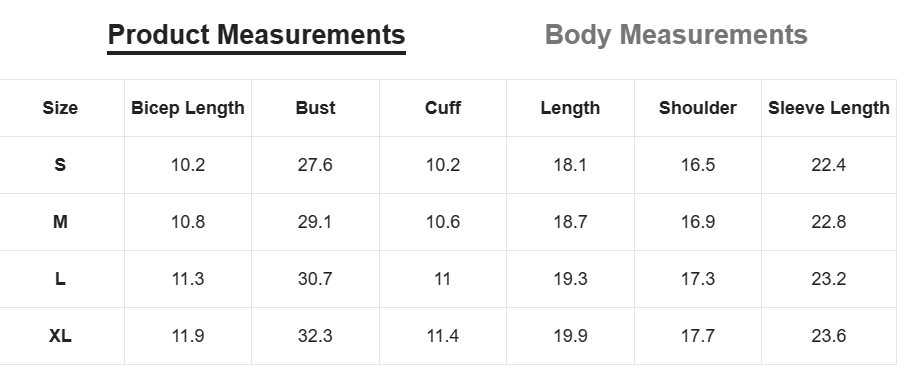This screenshot has height=369, width=912.
Task: Click the bicep length value 11.9
Action: 187,336
